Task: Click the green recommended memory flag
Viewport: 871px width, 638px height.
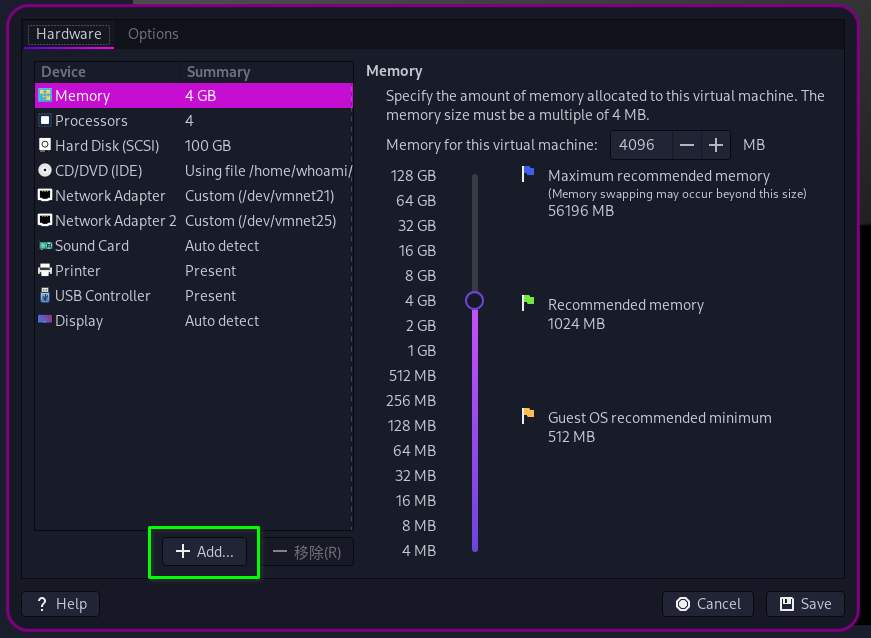Action: point(528,301)
